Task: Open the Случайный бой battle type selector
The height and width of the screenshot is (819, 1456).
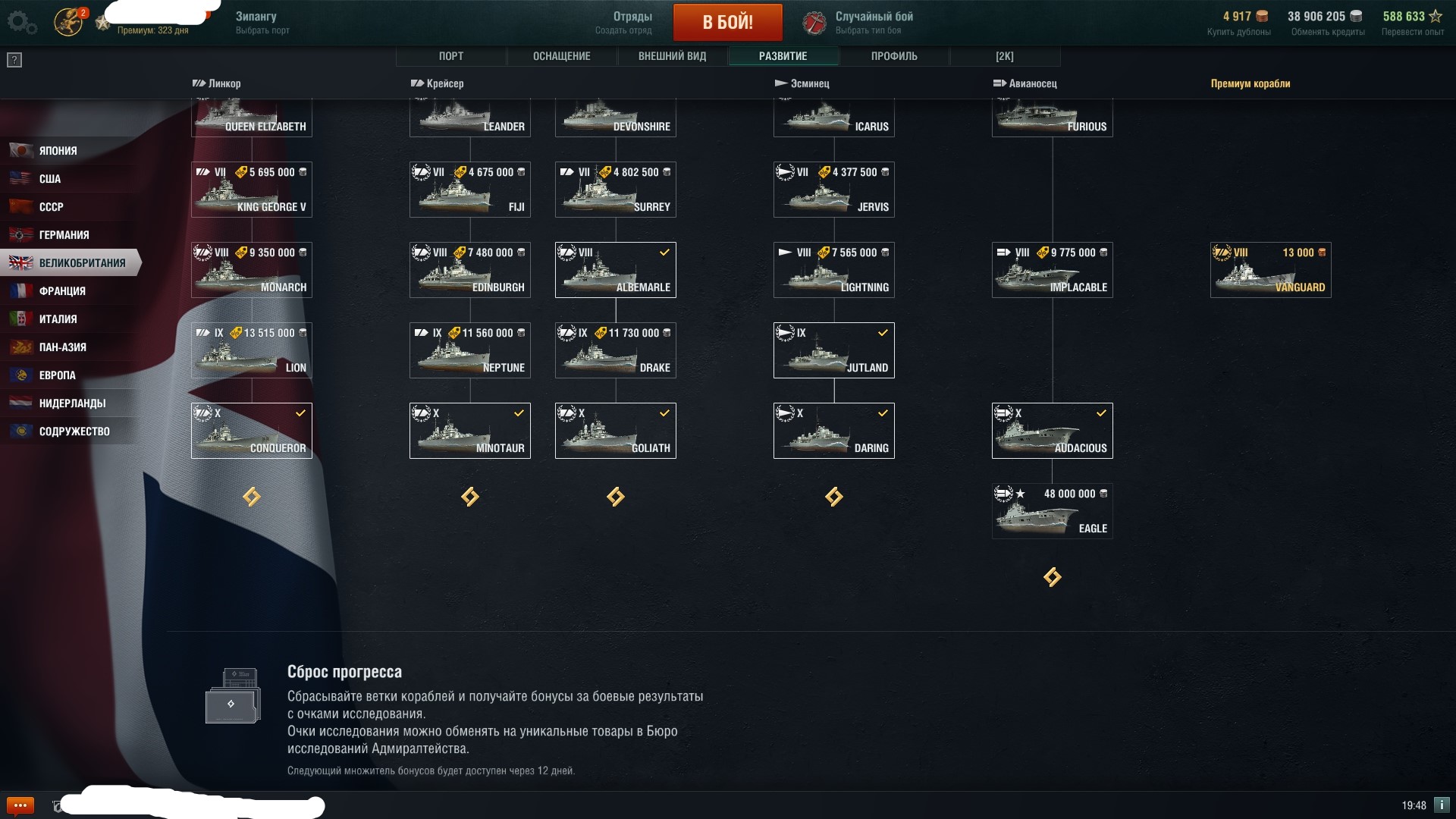Action: [874, 22]
